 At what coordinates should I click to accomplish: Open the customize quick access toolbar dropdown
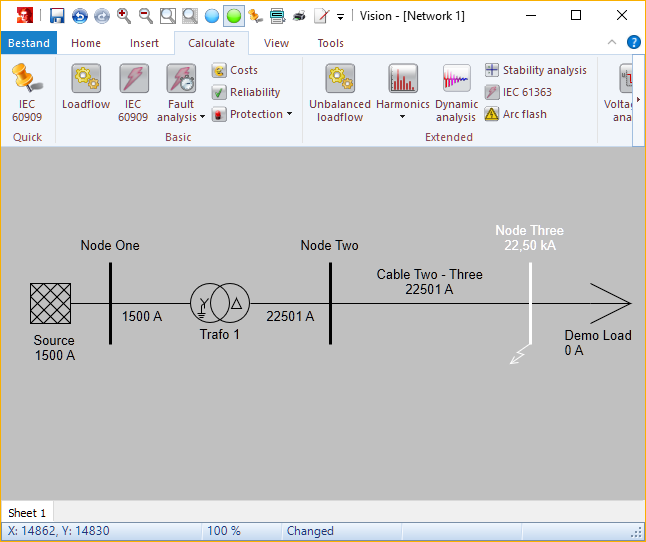[x=340, y=17]
